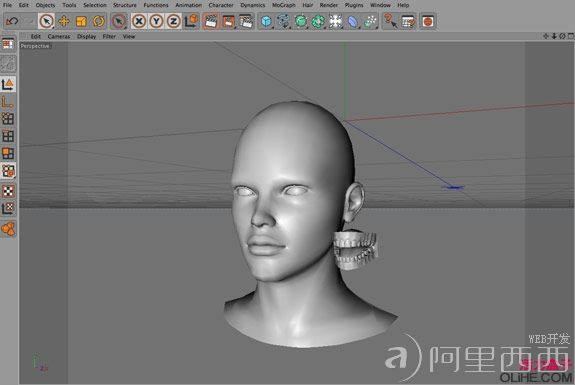This screenshot has width=575, height=385.
Task: Open the viewport Cameras menu
Action: (59, 36)
